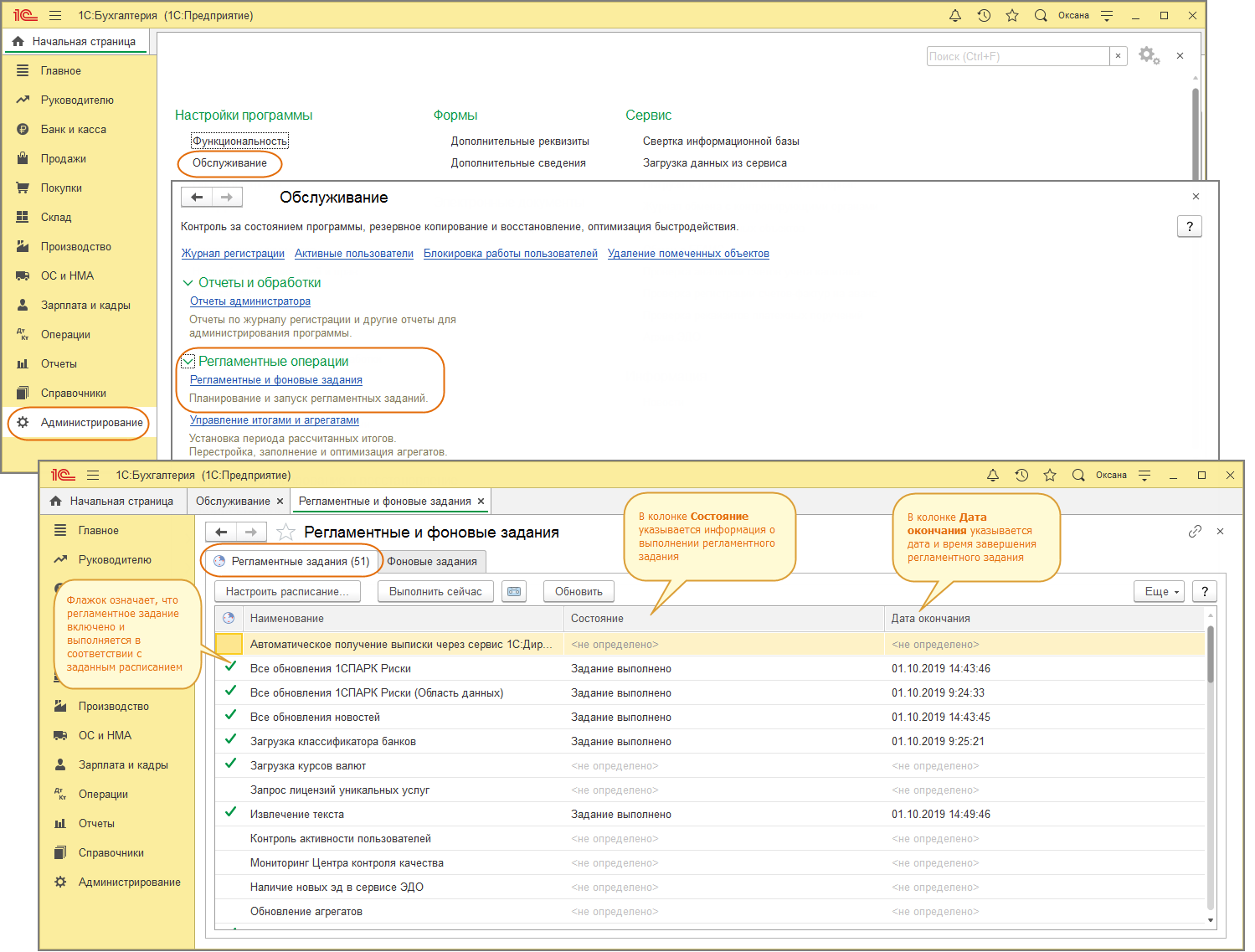This screenshot has width=1255, height=952.
Task: Open Журнал регистрации link
Action: [x=233, y=254]
